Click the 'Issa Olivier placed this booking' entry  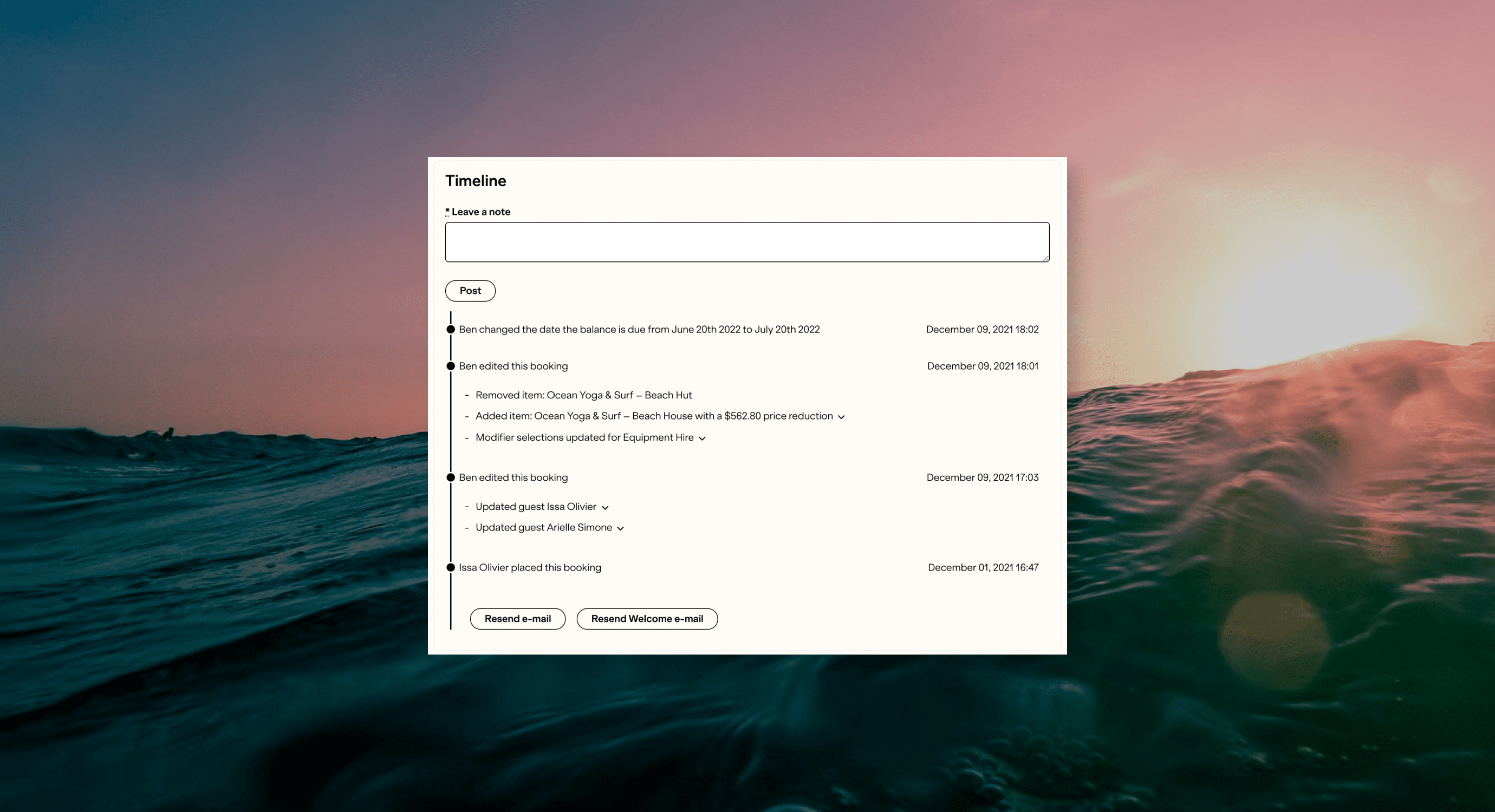point(530,567)
